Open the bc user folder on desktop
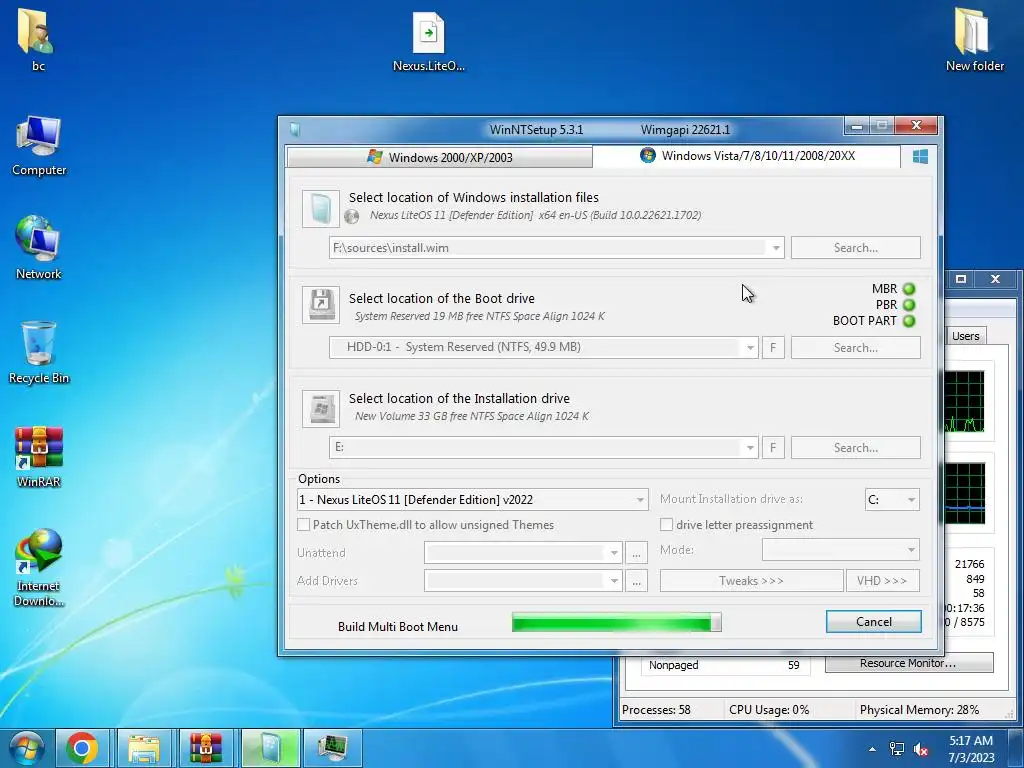This screenshot has width=1024, height=768. point(37,39)
